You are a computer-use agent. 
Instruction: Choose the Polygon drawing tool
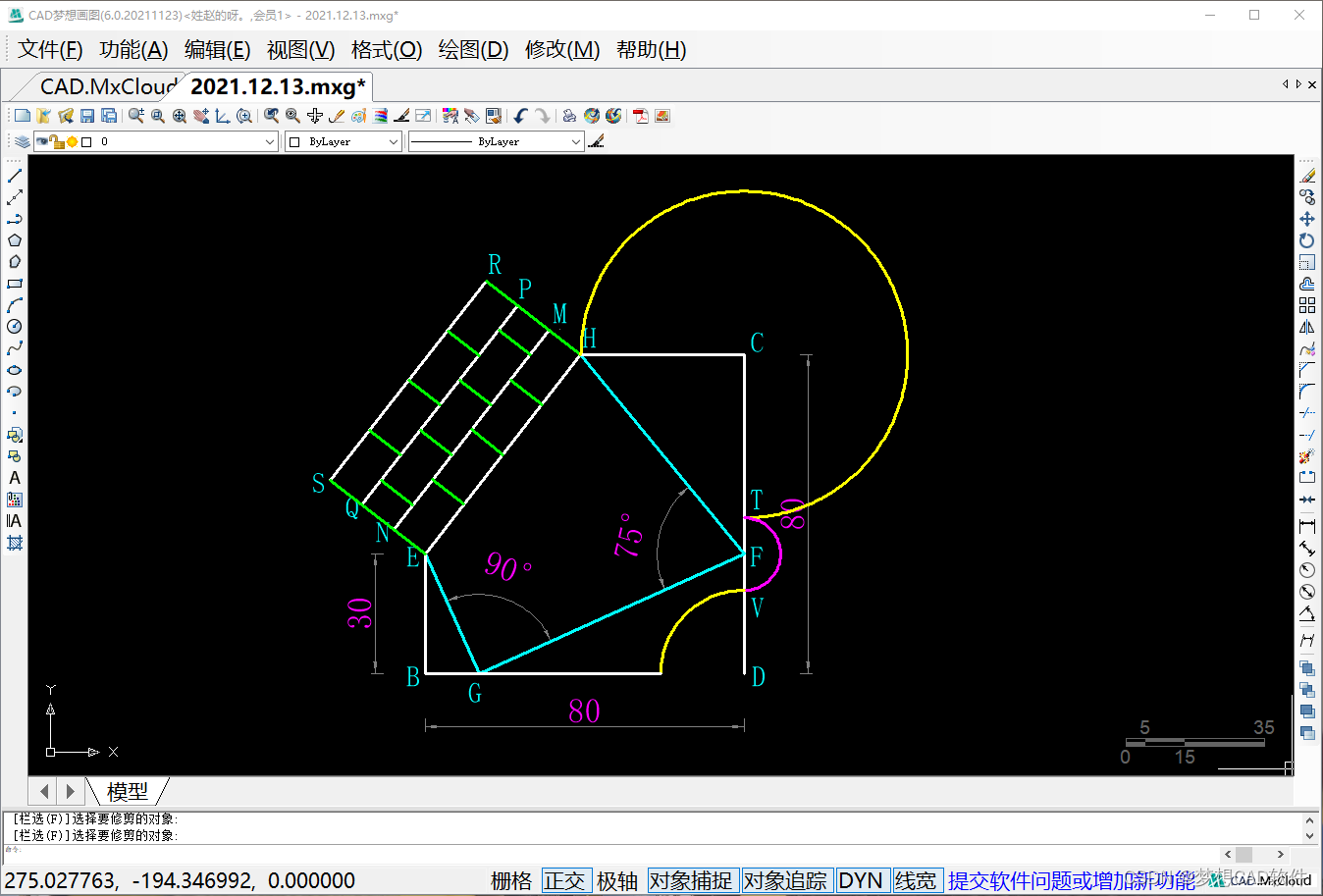tap(15, 240)
